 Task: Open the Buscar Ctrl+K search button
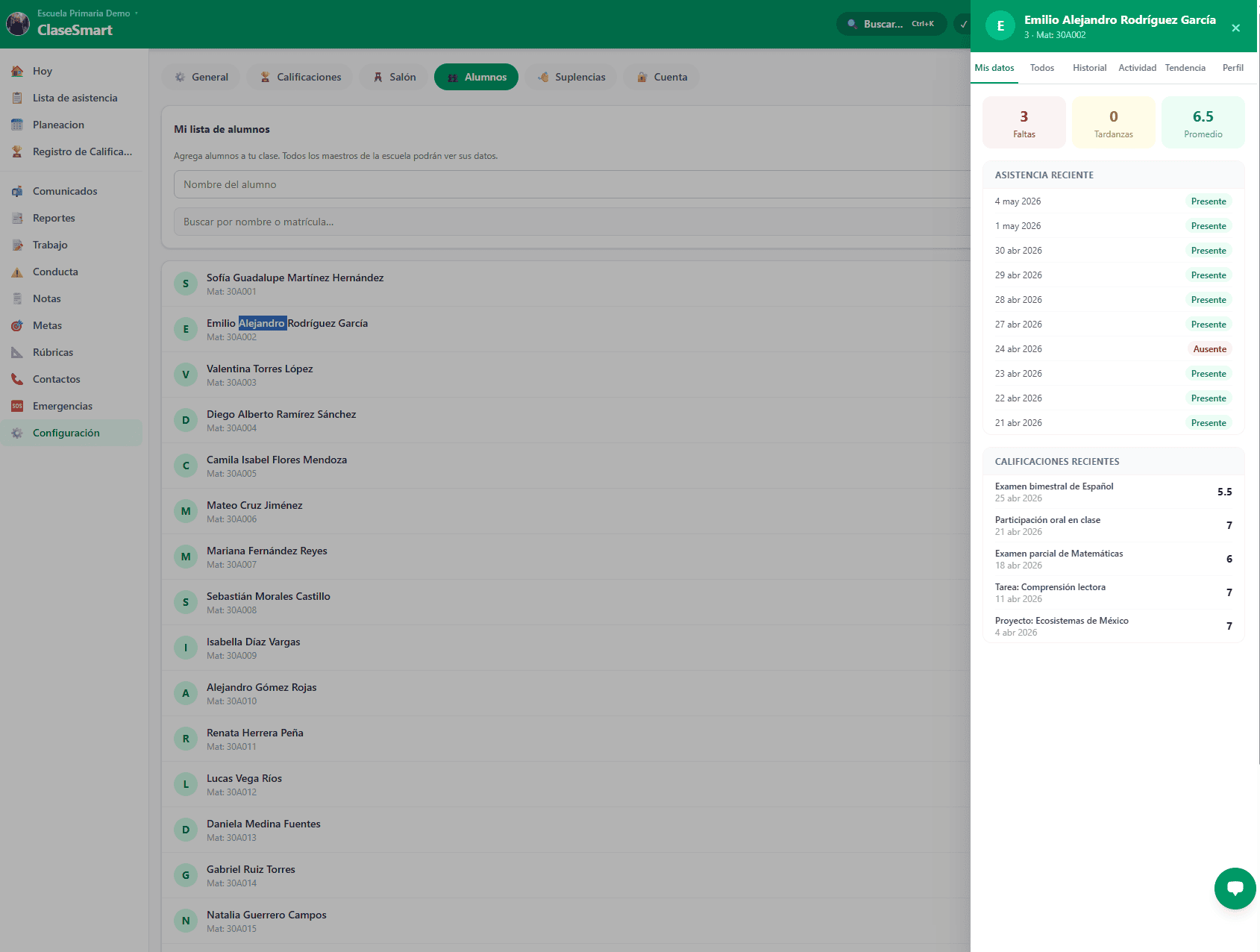[x=891, y=24]
